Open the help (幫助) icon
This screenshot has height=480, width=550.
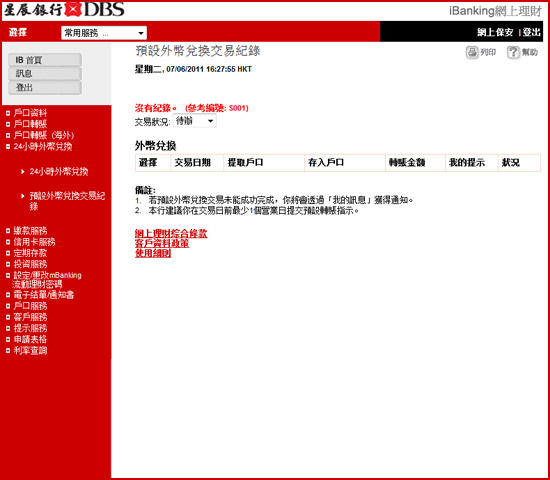click(x=513, y=53)
